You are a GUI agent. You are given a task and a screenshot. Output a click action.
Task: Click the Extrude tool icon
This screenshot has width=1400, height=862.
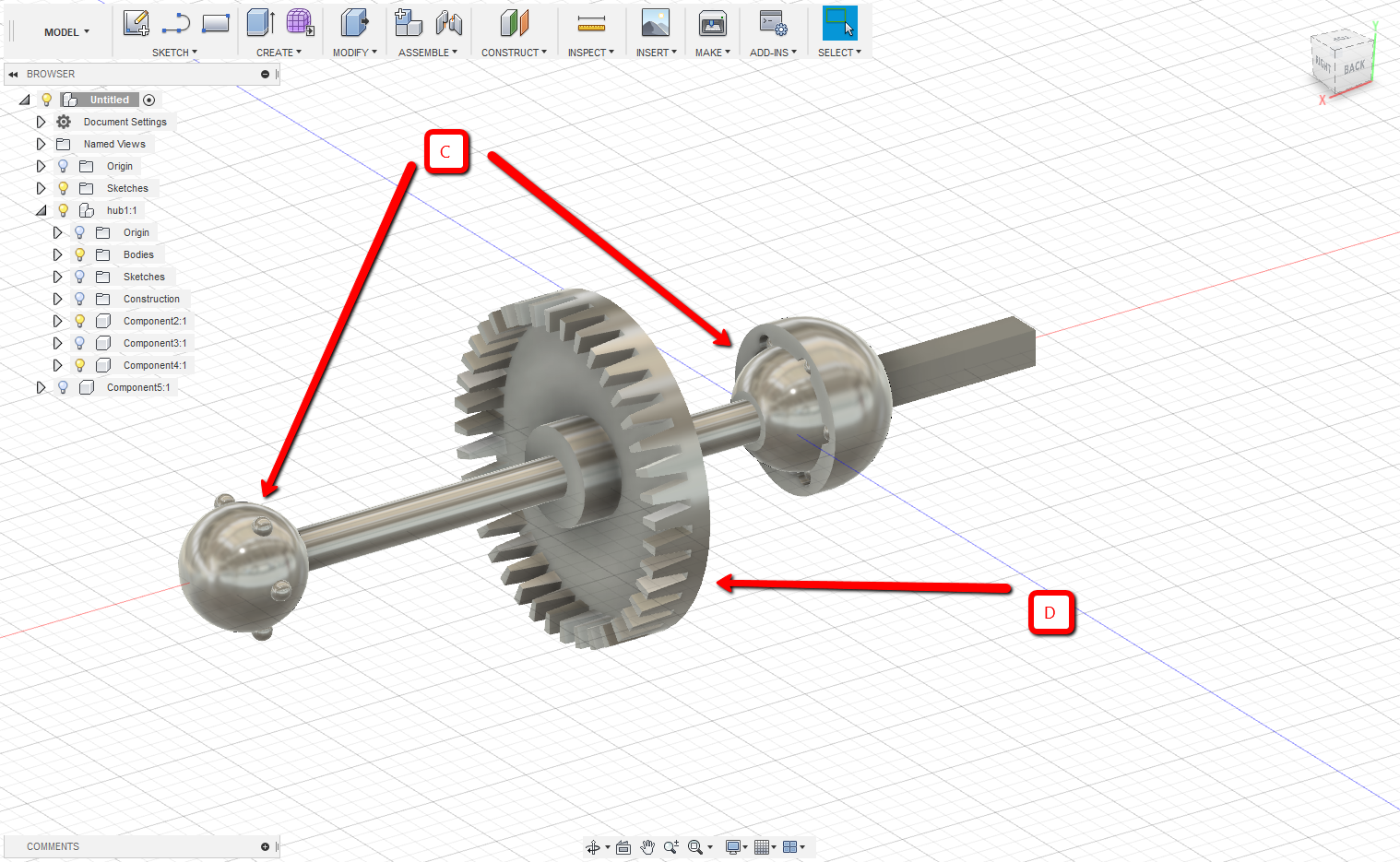click(x=261, y=23)
